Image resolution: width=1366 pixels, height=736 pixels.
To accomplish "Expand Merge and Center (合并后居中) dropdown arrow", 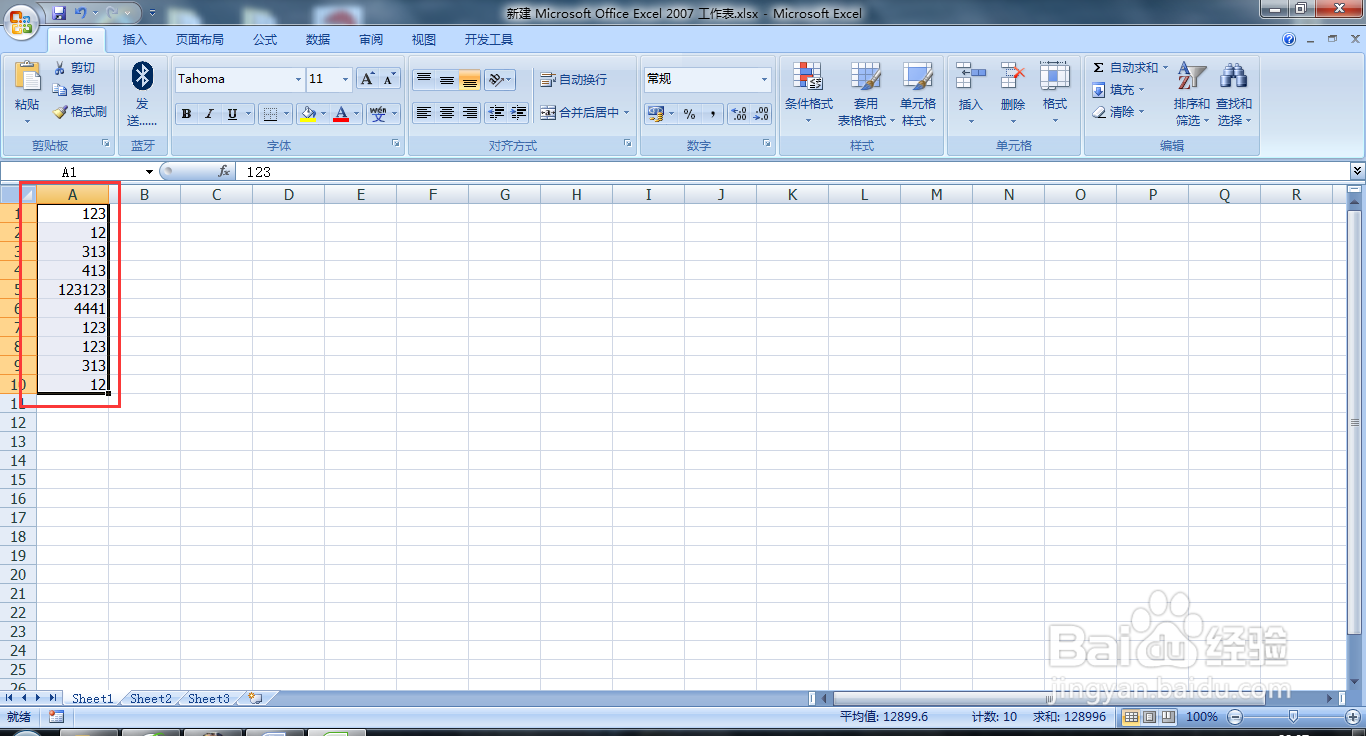I will coord(627,113).
